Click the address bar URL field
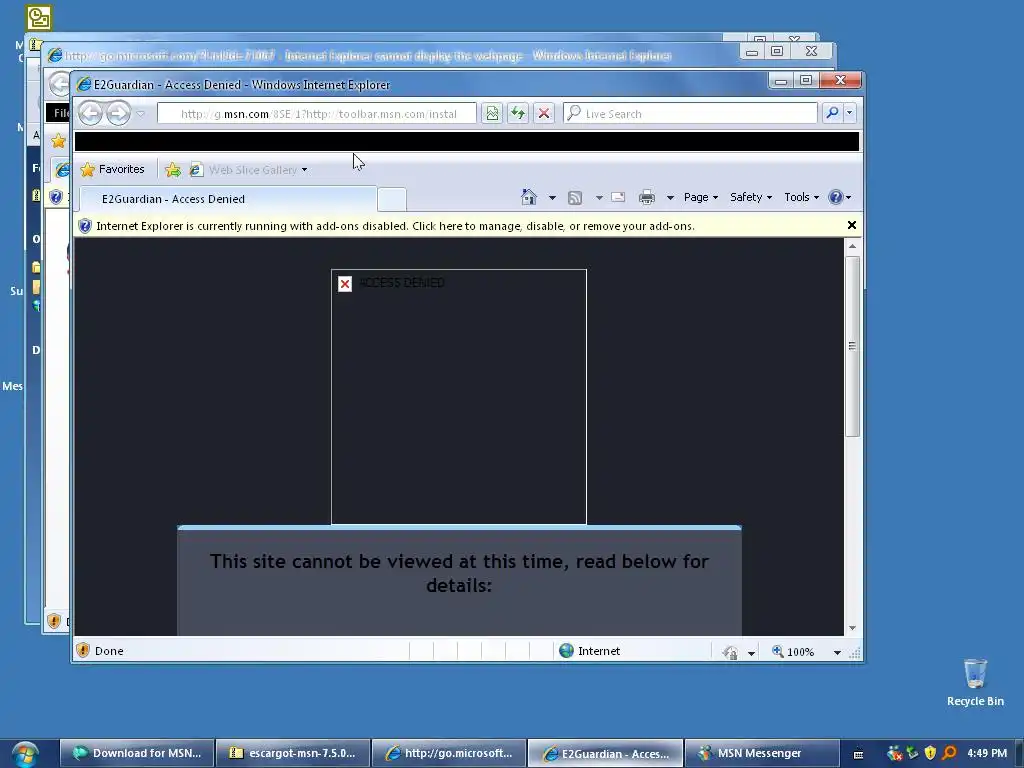The image size is (1024, 768). (317, 114)
